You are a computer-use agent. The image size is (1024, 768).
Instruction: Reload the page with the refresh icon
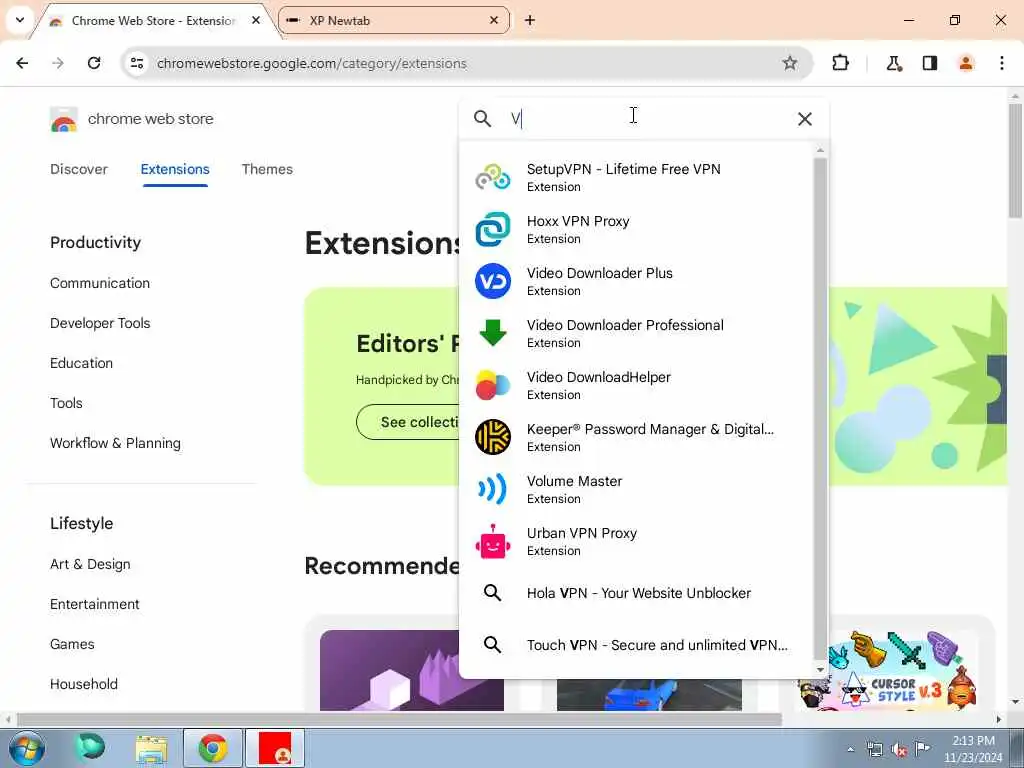(x=94, y=63)
